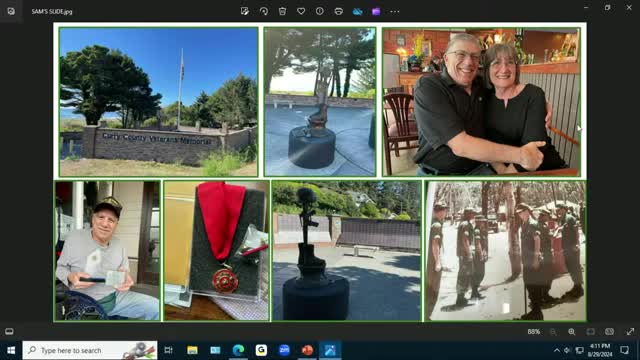Open the Photos app gallery icon top-left
The height and width of the screenshot is (360, 640).
point(11,11)
